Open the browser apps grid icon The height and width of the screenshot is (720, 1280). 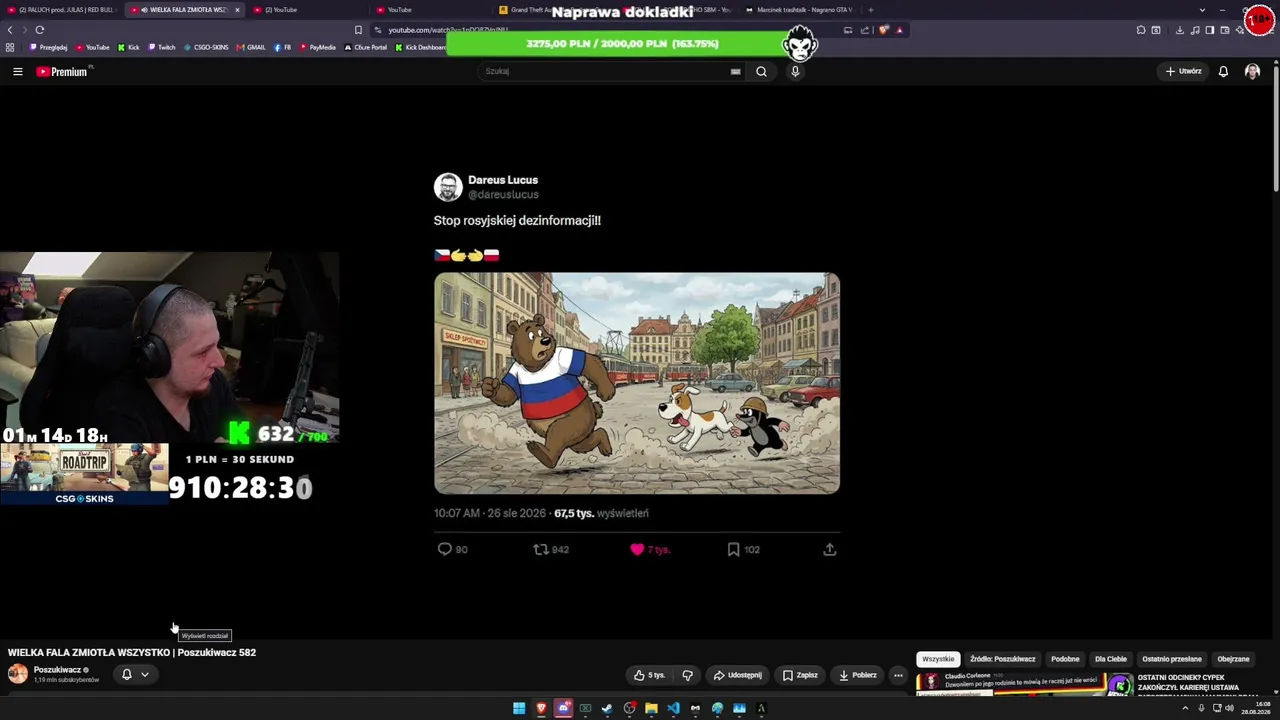[x=10, y=47]
